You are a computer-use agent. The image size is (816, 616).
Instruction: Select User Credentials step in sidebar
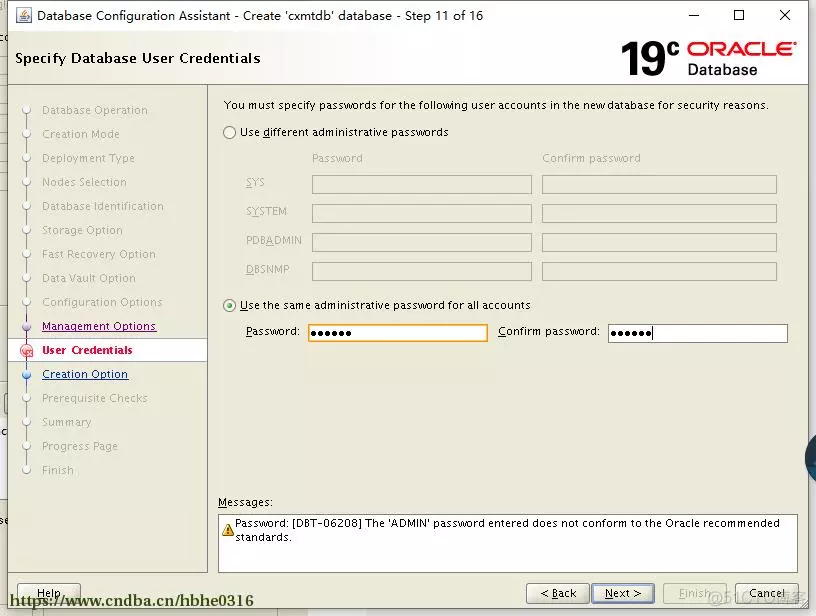tap(87, 350)
